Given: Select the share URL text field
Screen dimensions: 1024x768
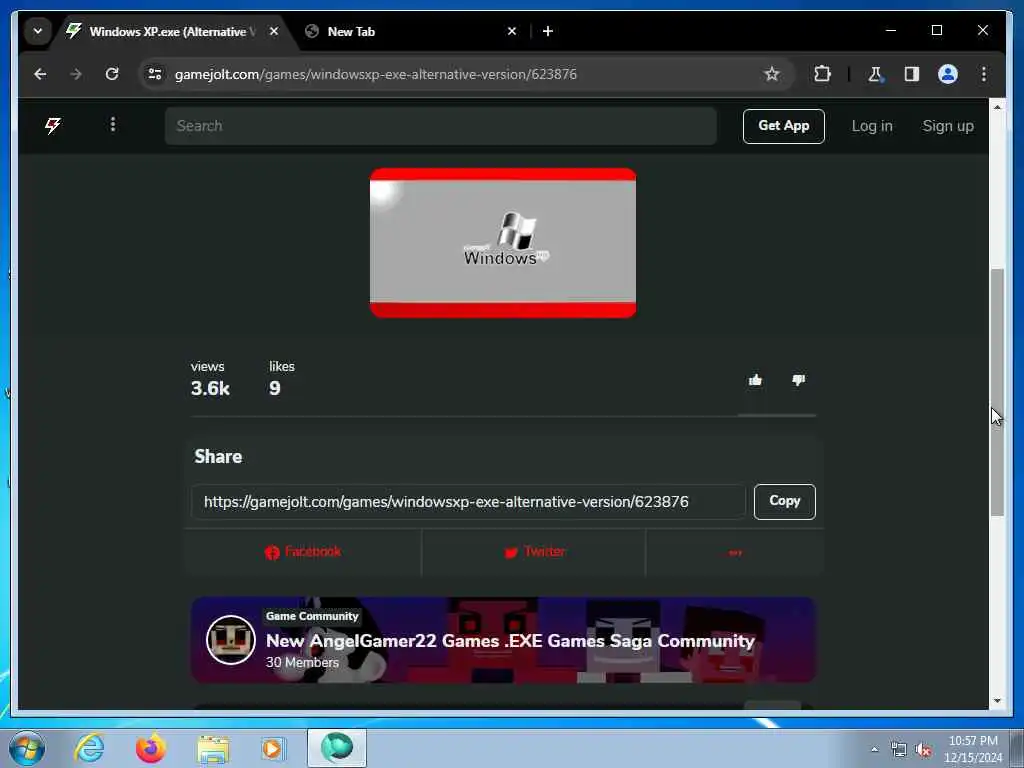Looking at the screenshot, I should pyautogui.click(x=468, y=502).
